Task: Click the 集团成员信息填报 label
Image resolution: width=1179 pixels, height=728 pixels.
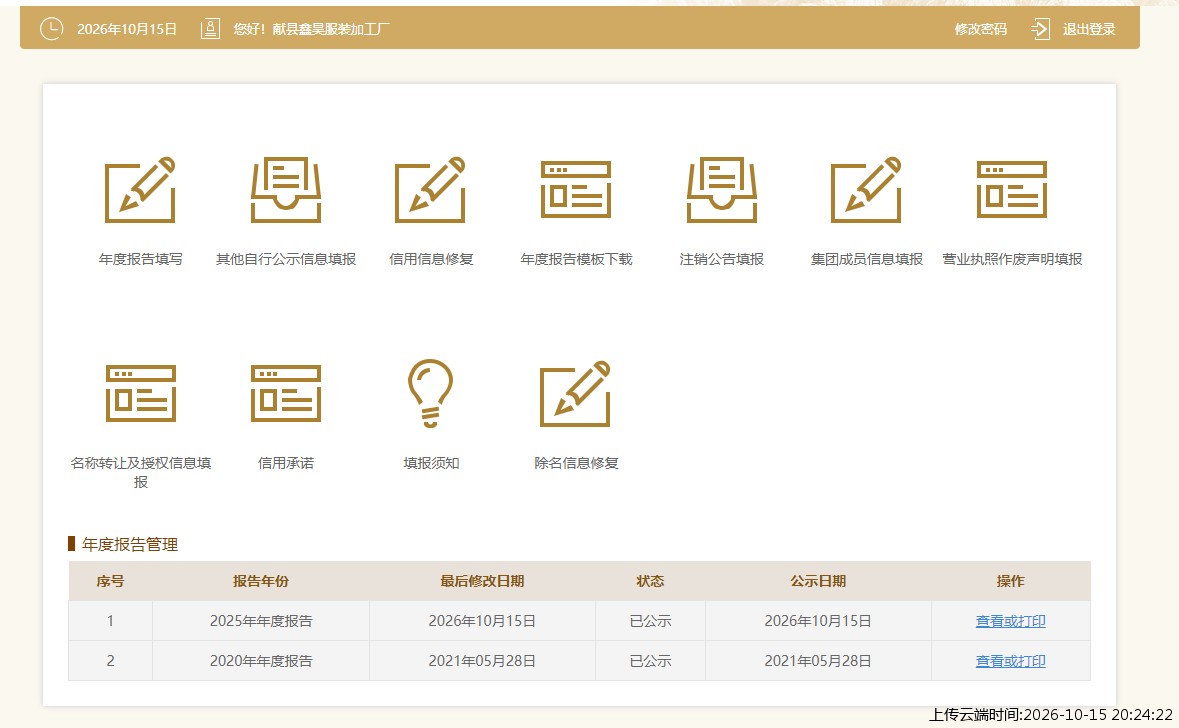Action: coord(866,259)
